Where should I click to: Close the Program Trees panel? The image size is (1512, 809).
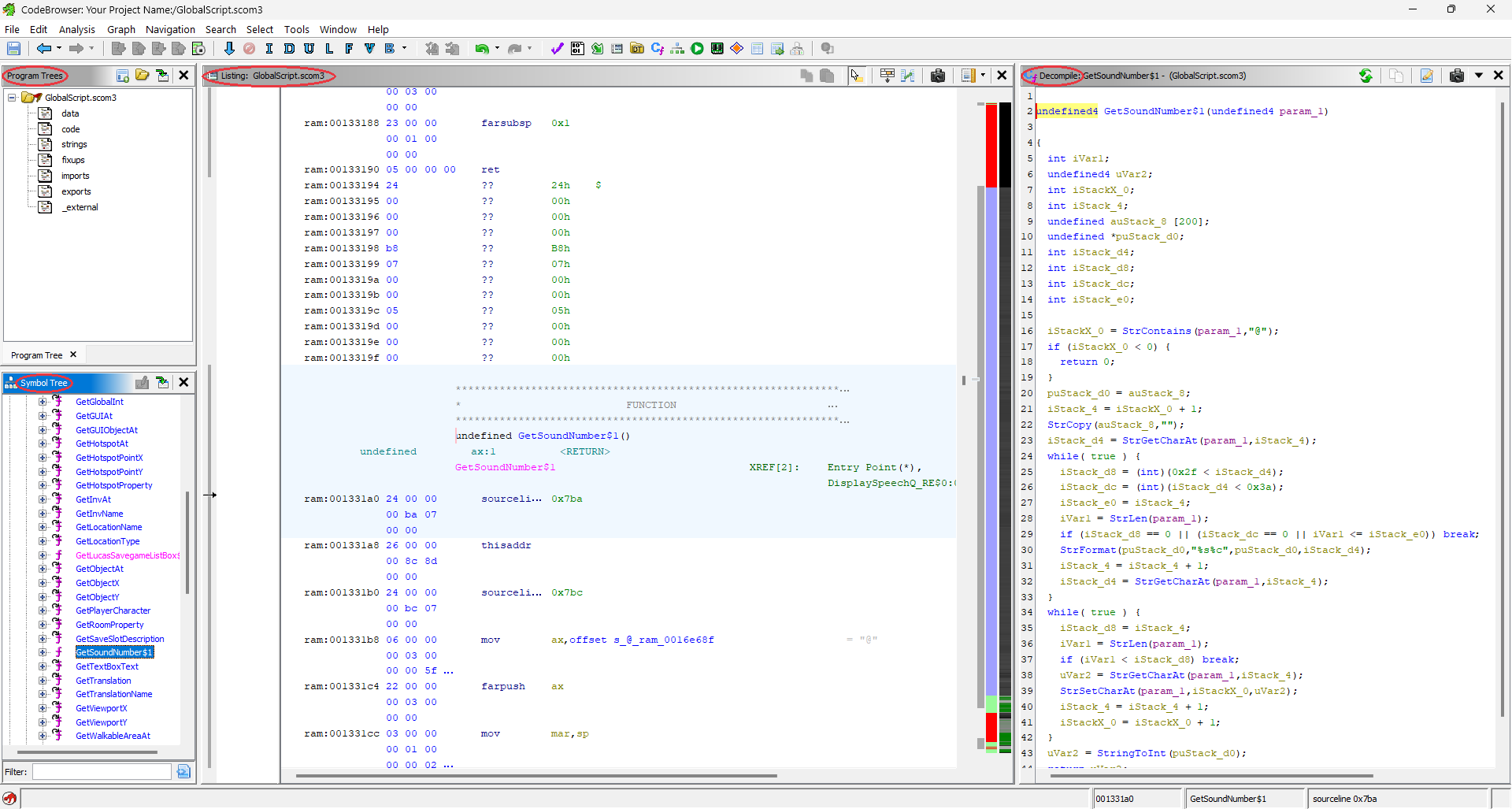183,76
